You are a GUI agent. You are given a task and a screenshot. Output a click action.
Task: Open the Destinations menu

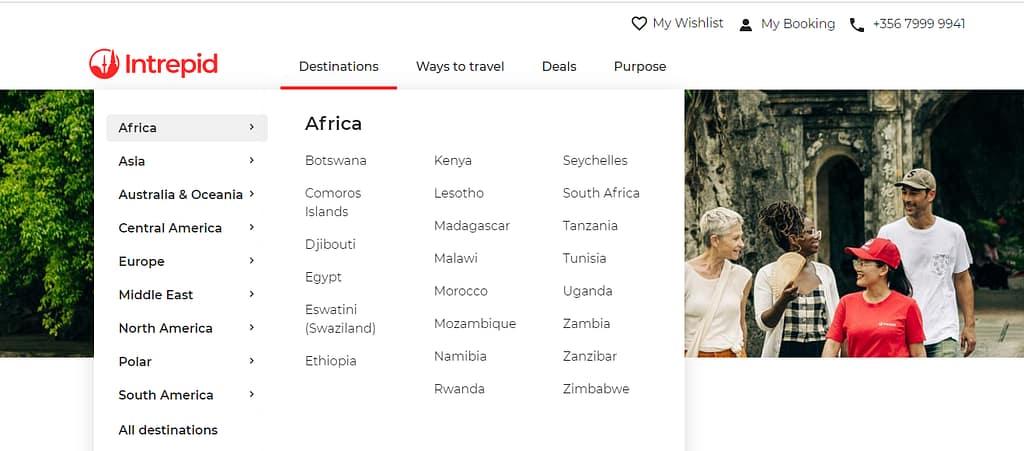click(338, 67)
